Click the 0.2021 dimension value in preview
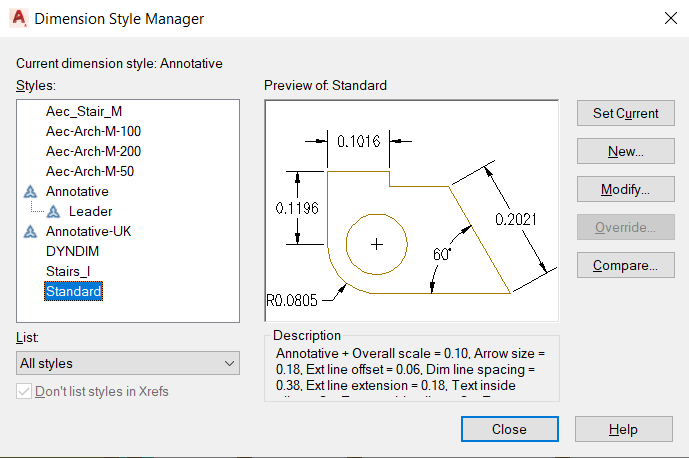This screenshot has width=689, height=458. pos(515,219)
